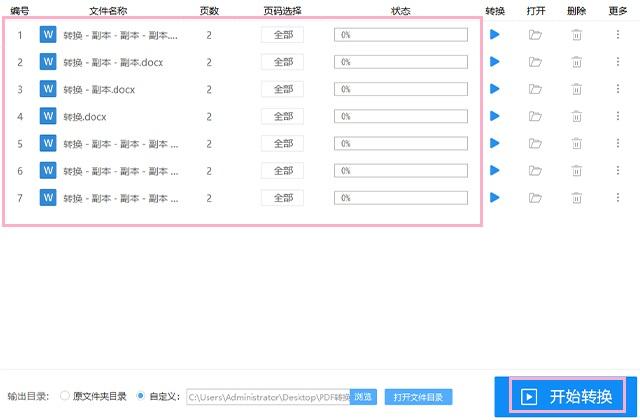640x420 pixels.
Task: Open more options for 转换.docx row 4
Action: [x=618, y=116]
